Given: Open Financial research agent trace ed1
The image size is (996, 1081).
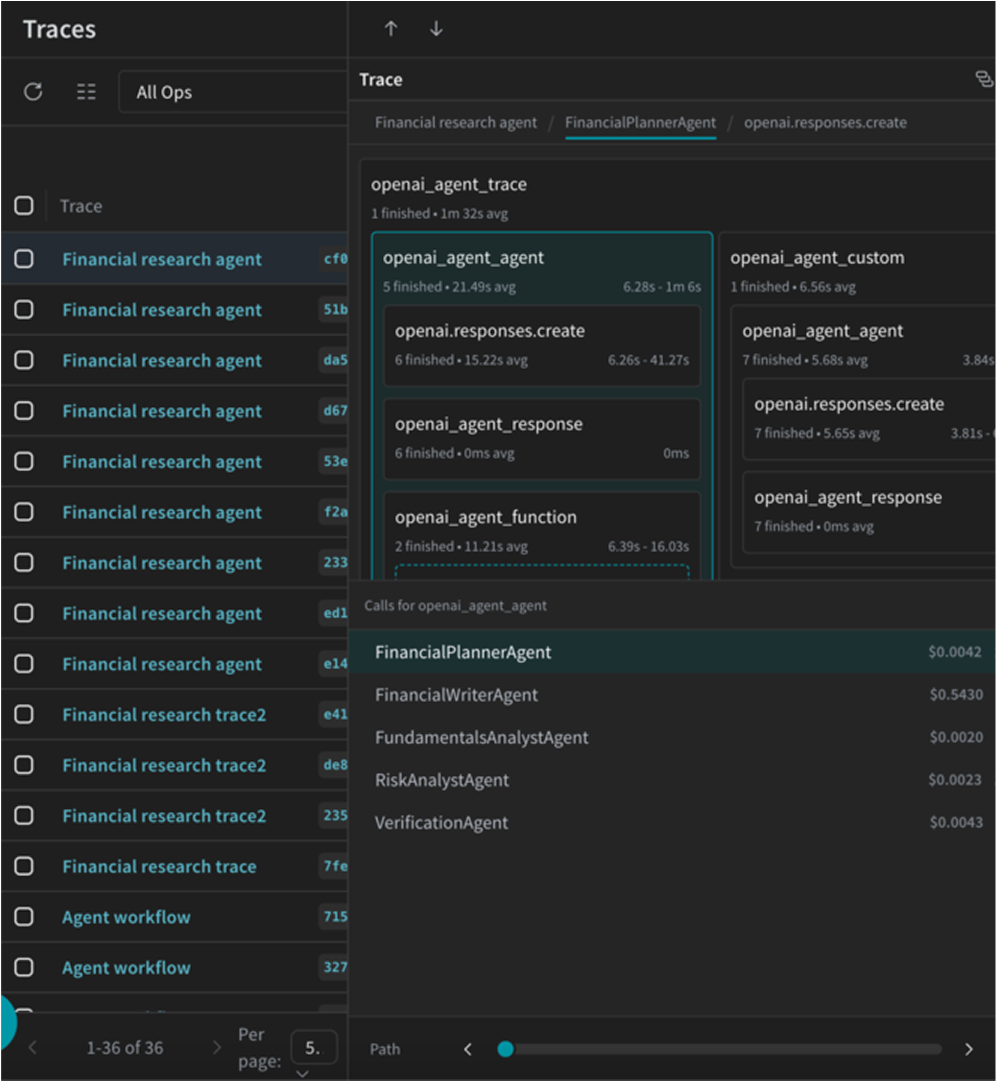Looking at the screenshot, I should click(162, 614).
